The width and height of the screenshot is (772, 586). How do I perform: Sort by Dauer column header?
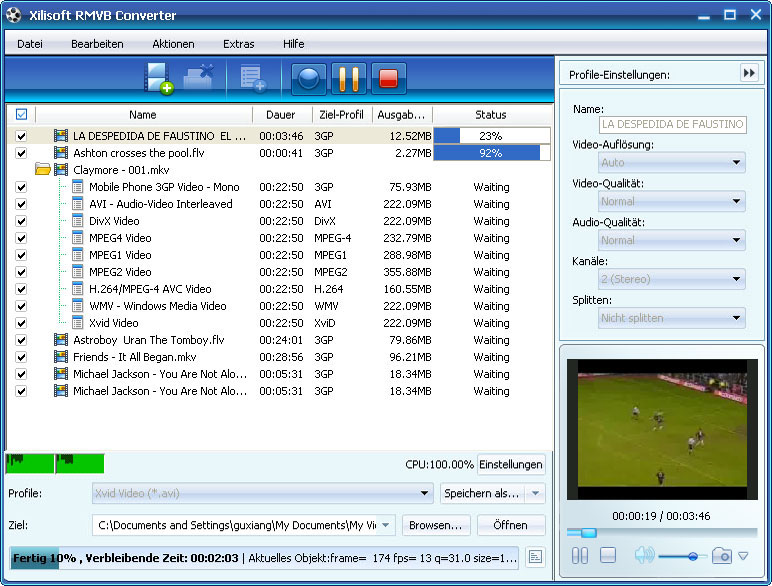tap(282, 115)
